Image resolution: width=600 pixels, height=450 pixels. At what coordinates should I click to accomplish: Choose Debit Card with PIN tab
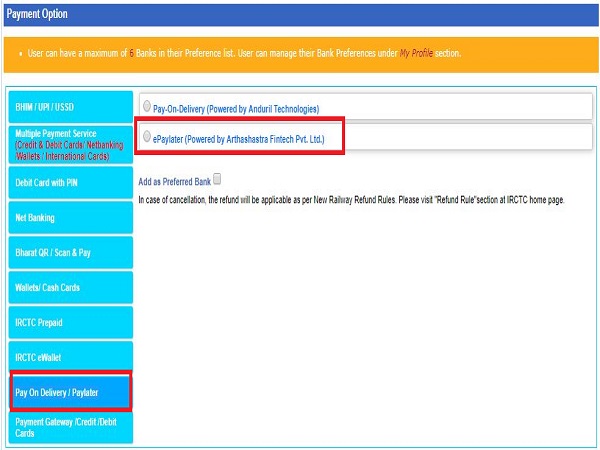pos(70,181)
